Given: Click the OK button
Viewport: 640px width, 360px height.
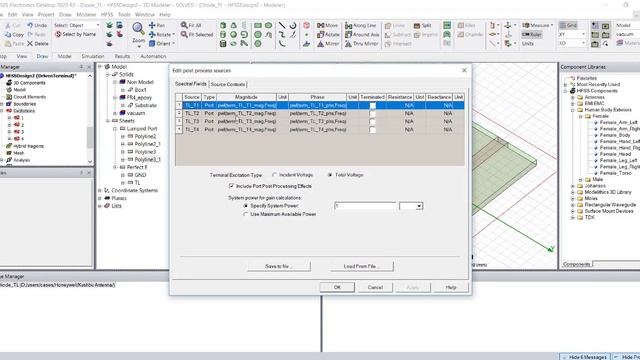Looking at the screenshot, I should coord(337,287).
